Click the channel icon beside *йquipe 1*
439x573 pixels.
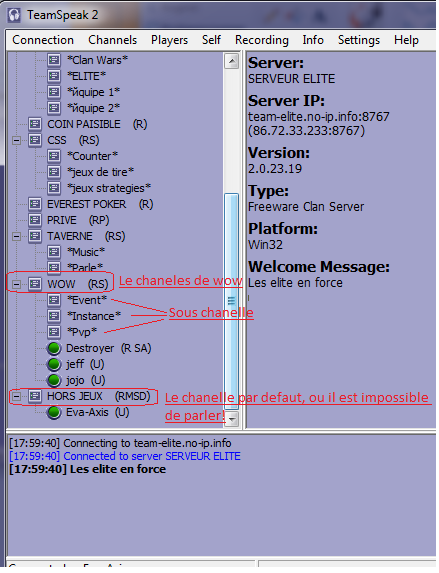point(54,92)
